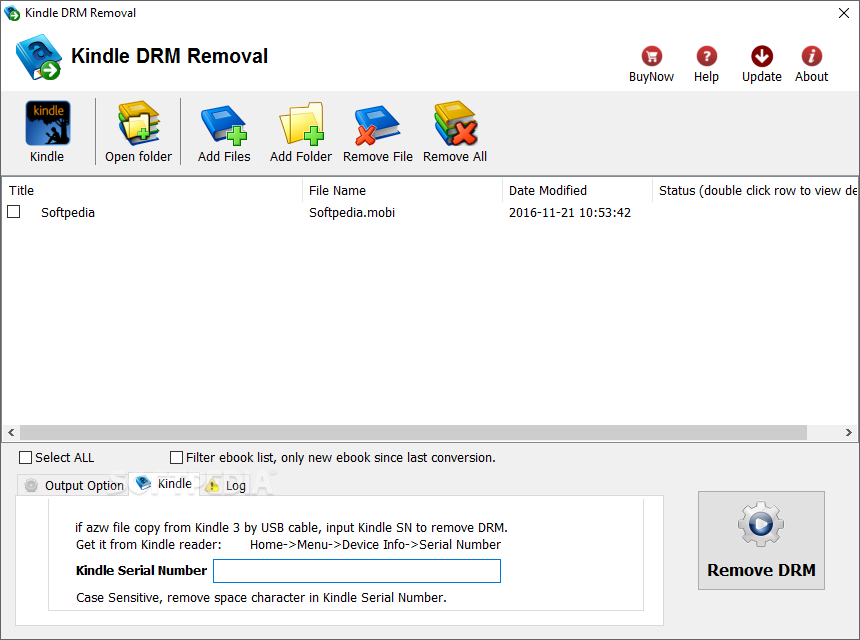Close the Kindle DRM Removal window
860x640 pixels.
coord(844,13)
